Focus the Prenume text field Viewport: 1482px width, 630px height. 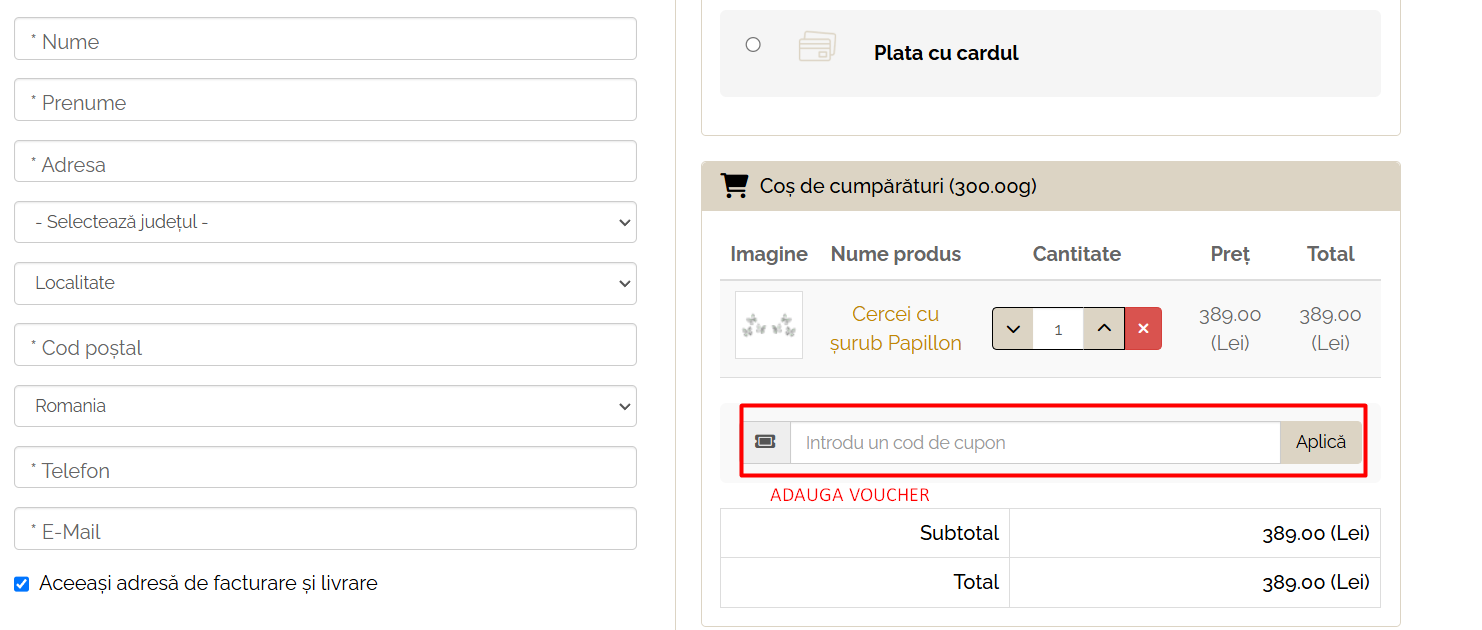click(x=325, y=100)
